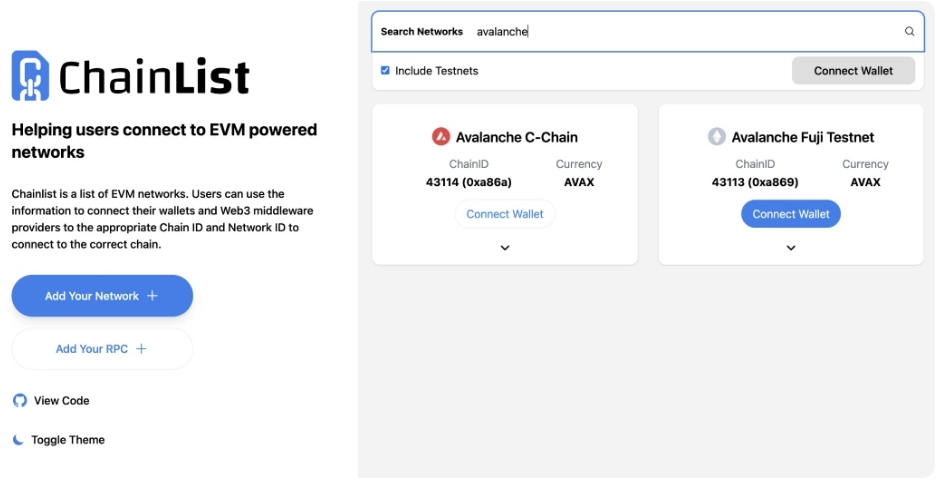The width and height of the screenshot is (936, 480).
Task: Click the search magnifier icon
Action: (909, 32)
